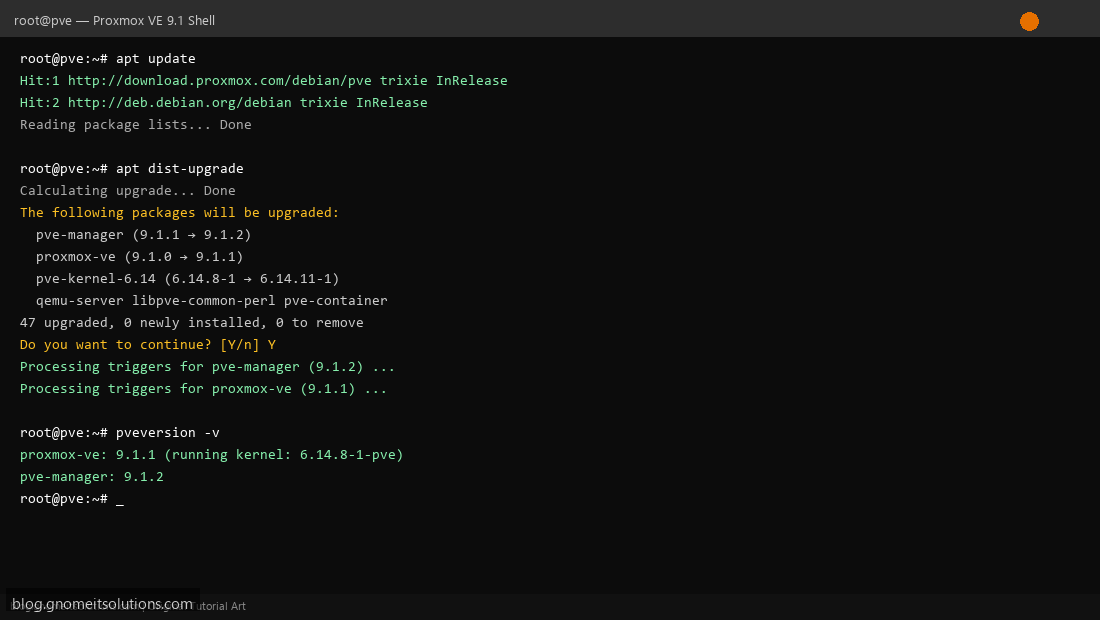Click the window title 'root@pve — Proxmox VE 9.1 Shell'
Viewport: 1100px width, 620px height.
click(x=114, y=21)
